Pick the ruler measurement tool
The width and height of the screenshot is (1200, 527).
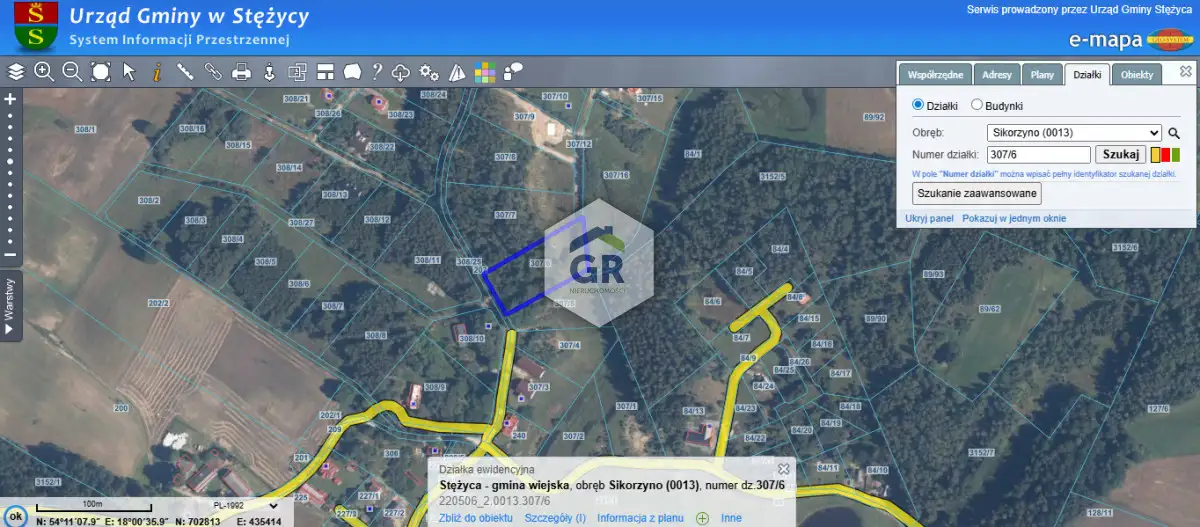185,71
